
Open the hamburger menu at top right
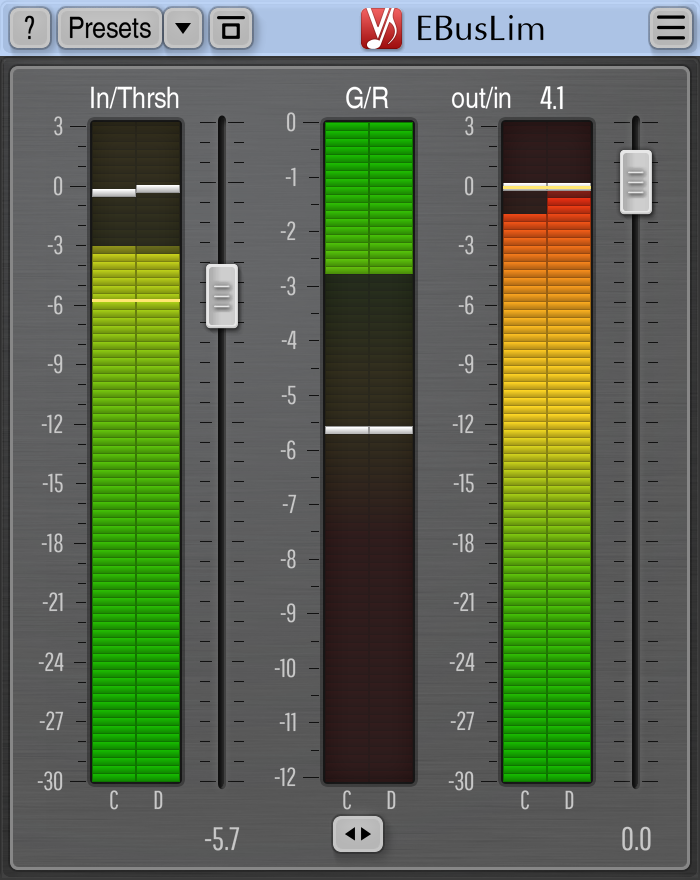pyautogui.click(x=671, y=28)
